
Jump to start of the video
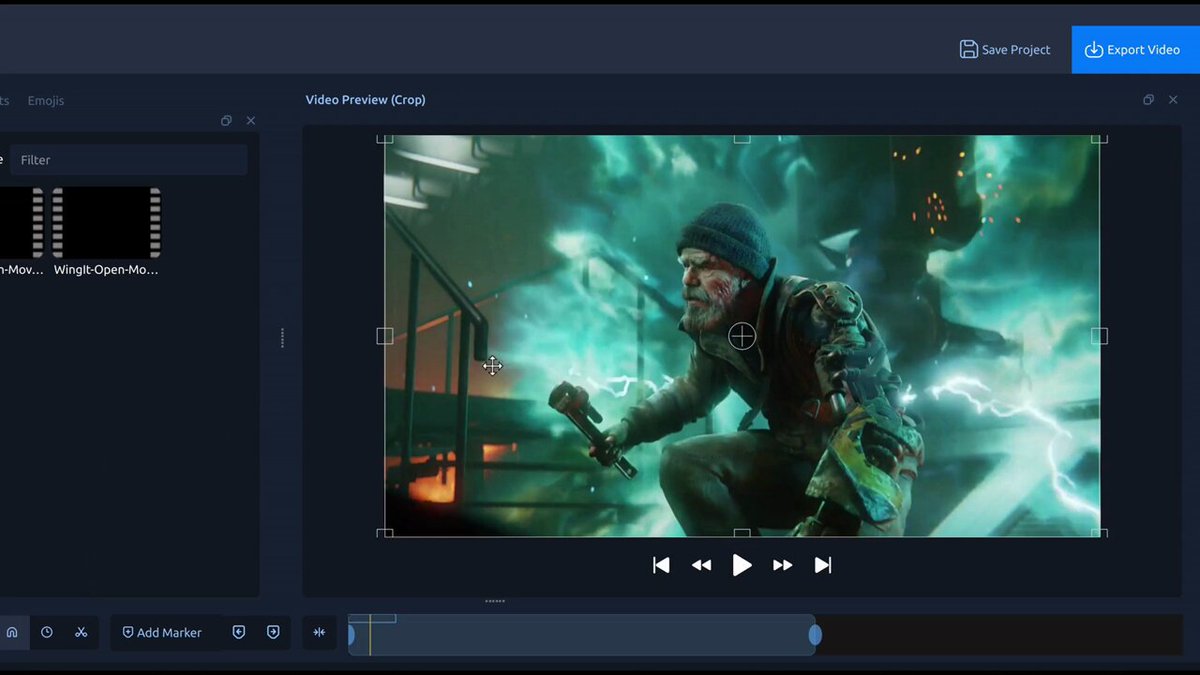coord(661,565)
